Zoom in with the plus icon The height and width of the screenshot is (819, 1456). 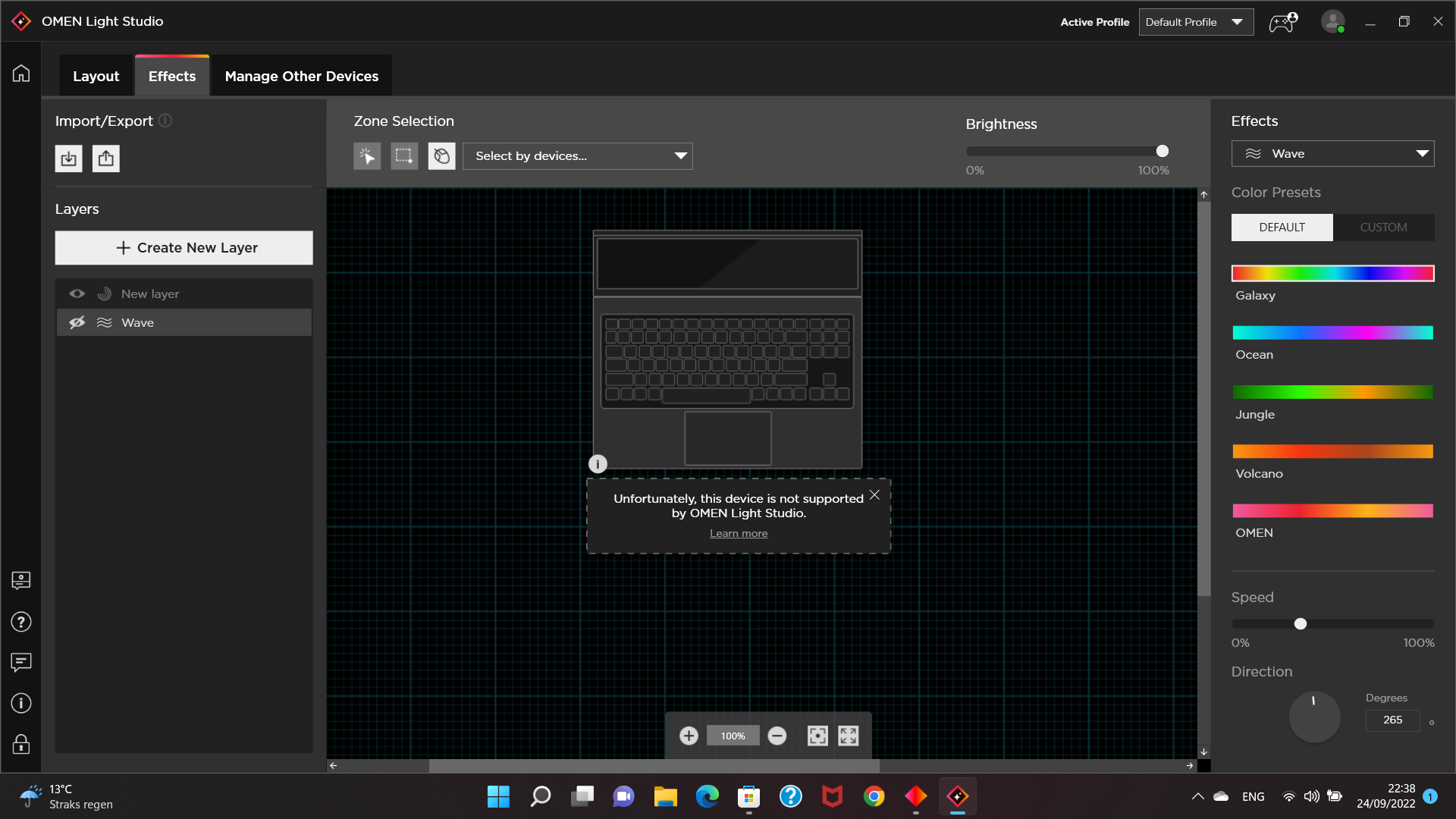[689, 736]
